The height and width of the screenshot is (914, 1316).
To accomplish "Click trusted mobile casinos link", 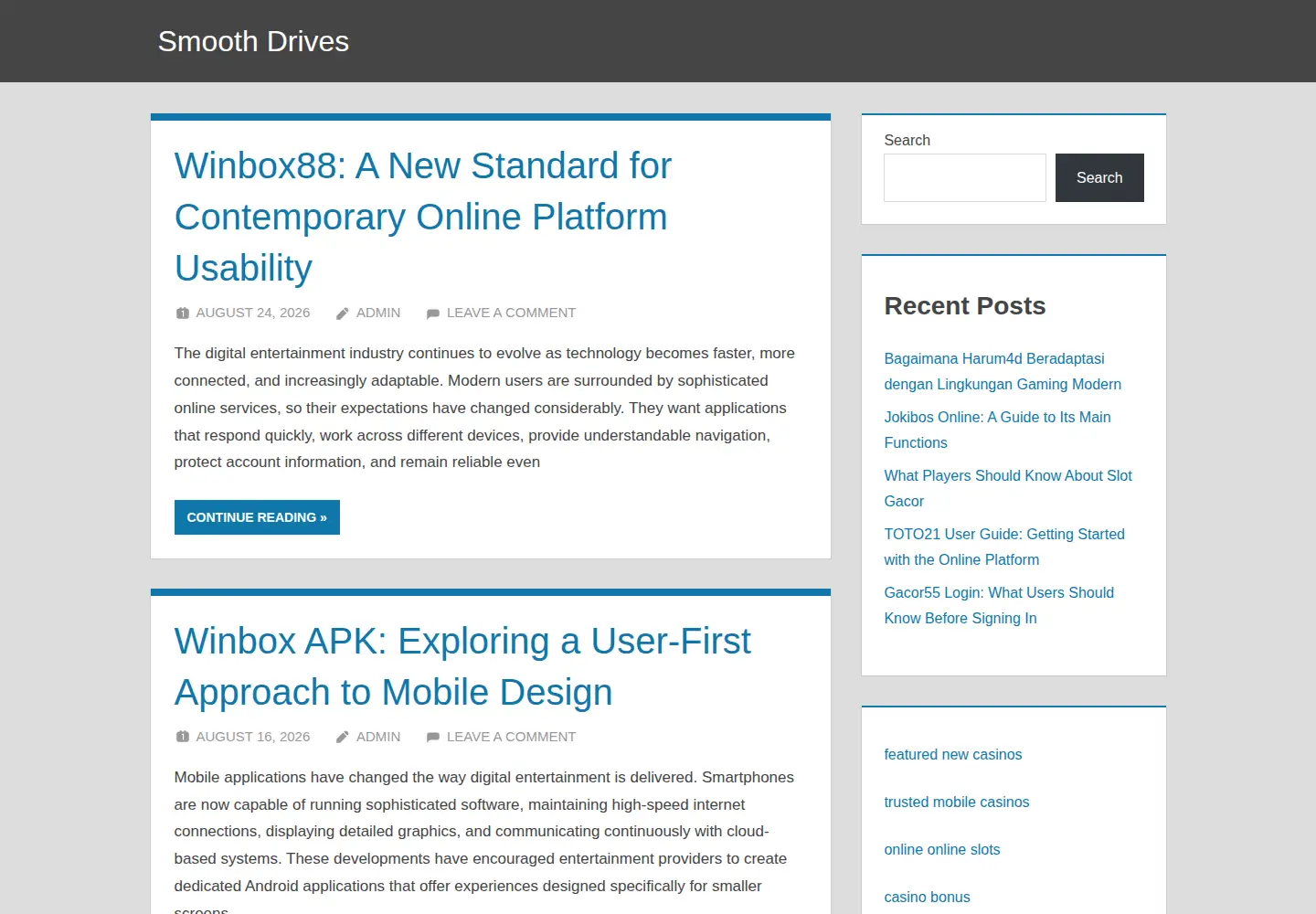I will pos(956,802).
